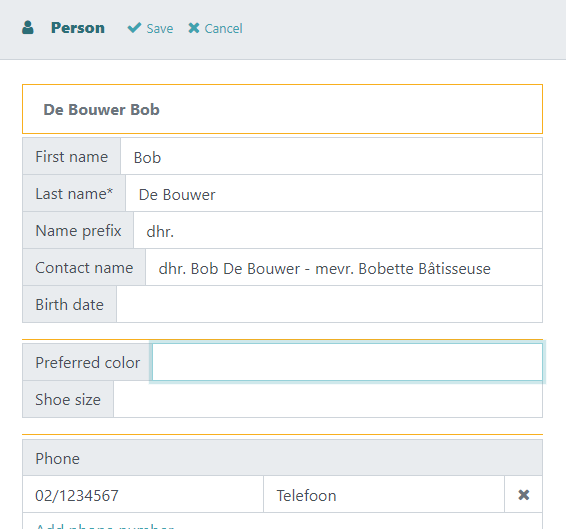Viewport: 566px width, 529px height.
Task: Click the Save checkmark icon
Action: [134, 28]
